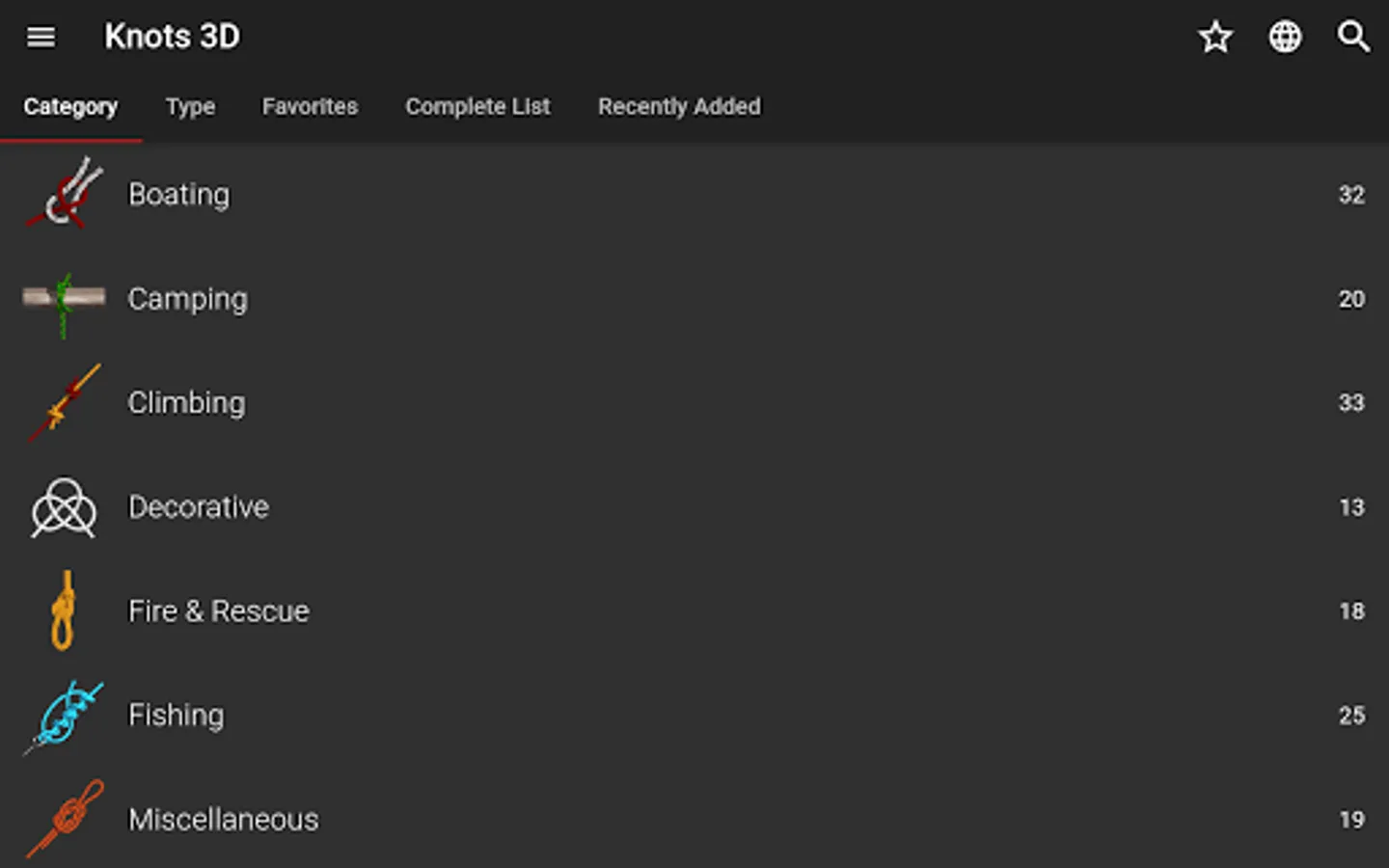Click the count 13 beside Decorative
This screenshot has width=1389, height=868.
coord(1351,507)
